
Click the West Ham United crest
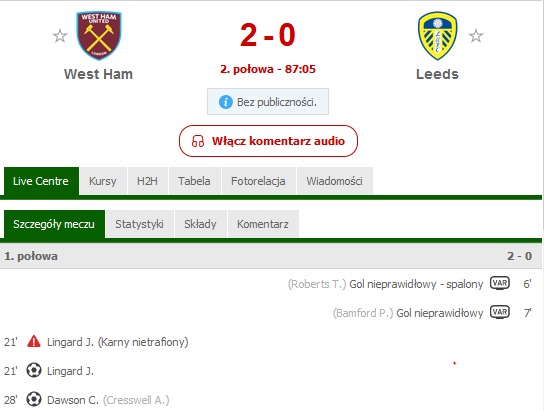(x=99, y=36)
